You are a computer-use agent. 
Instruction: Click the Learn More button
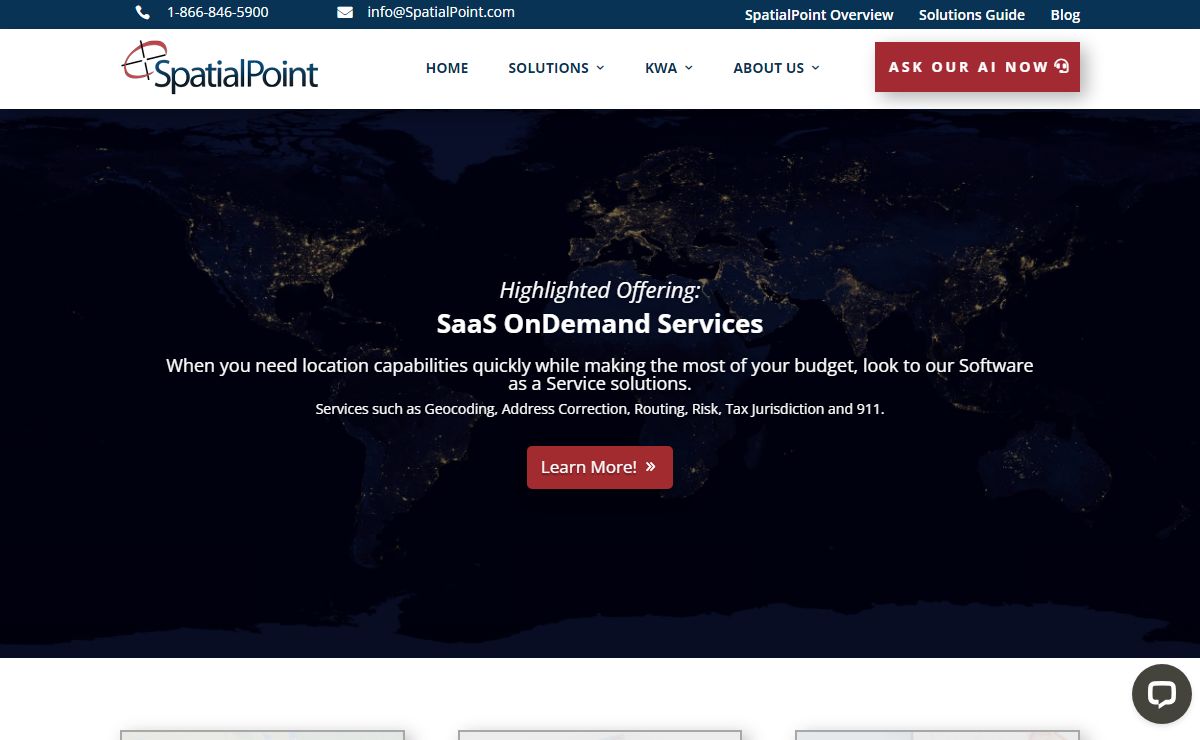[600, 467]
